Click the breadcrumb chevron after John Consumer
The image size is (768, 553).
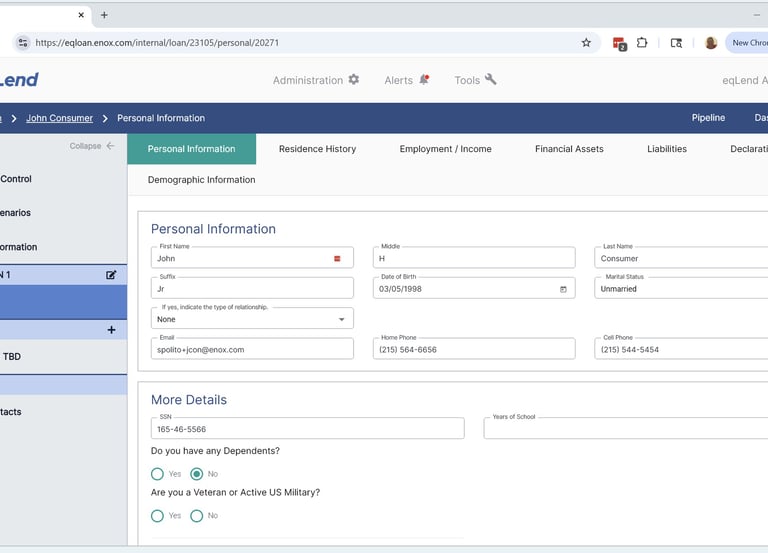coord(105,119)
